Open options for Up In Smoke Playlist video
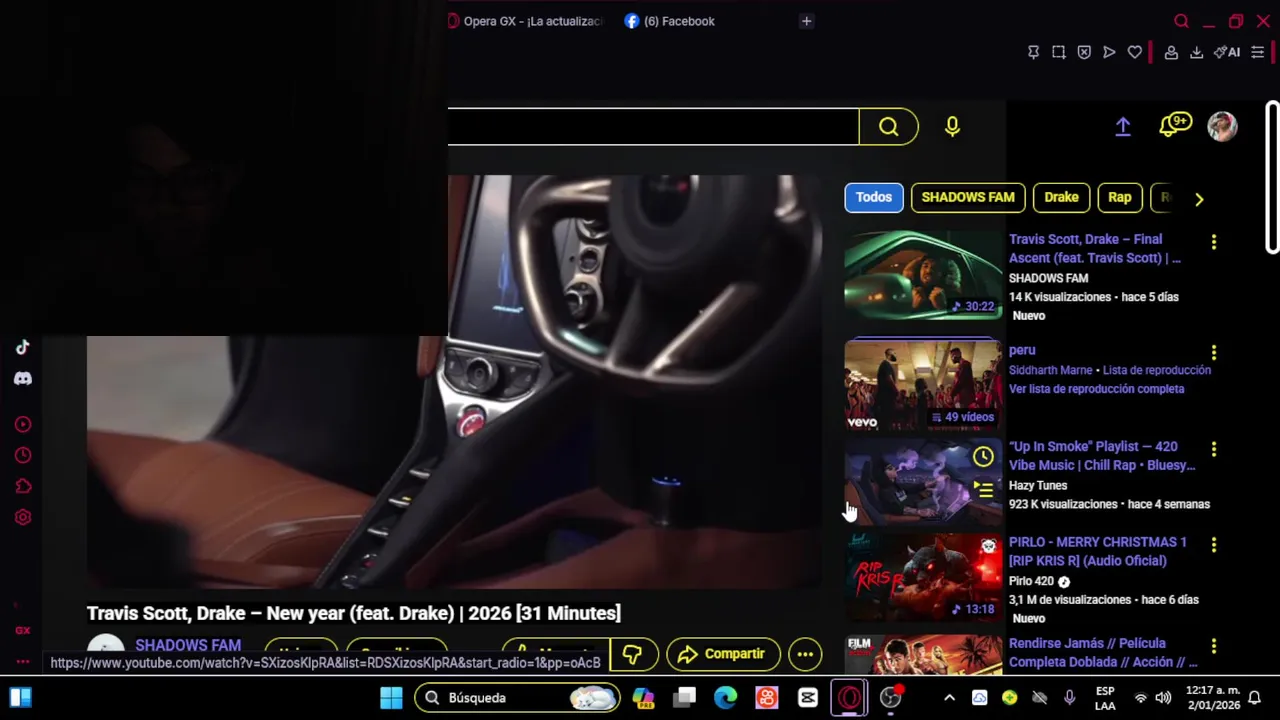 coord(1213,449)
